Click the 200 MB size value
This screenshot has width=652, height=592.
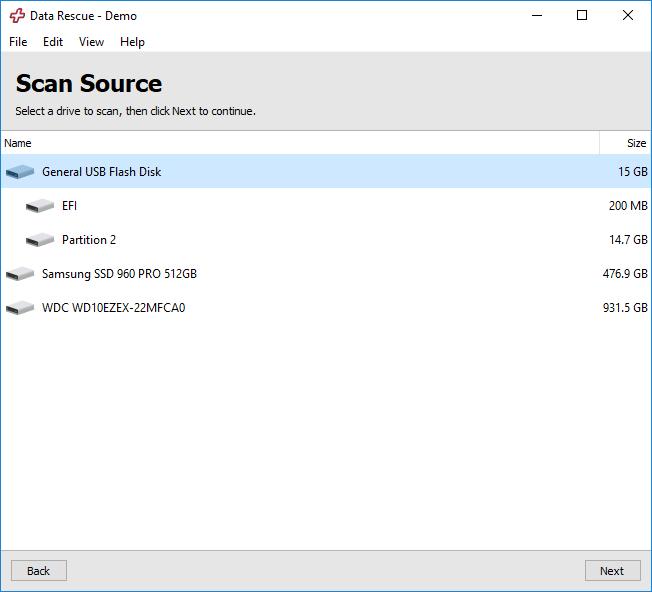[628, 205]
